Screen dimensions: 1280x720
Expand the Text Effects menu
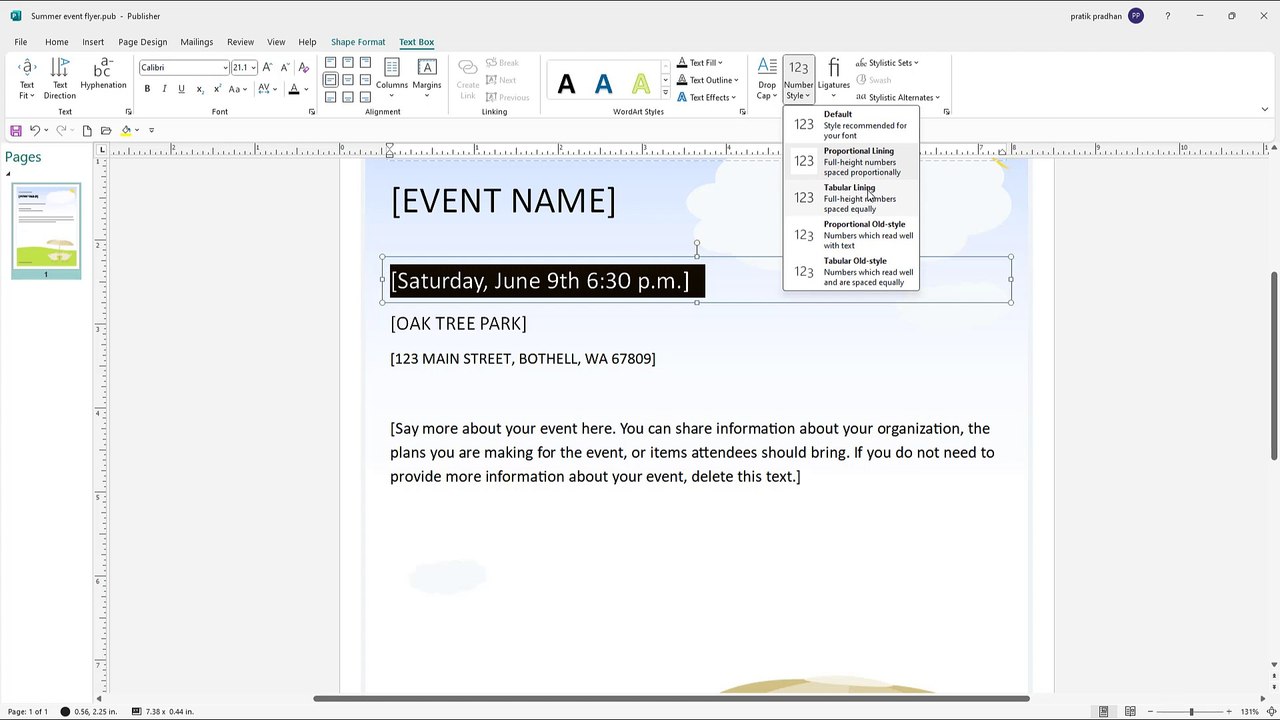coord(706,97)
